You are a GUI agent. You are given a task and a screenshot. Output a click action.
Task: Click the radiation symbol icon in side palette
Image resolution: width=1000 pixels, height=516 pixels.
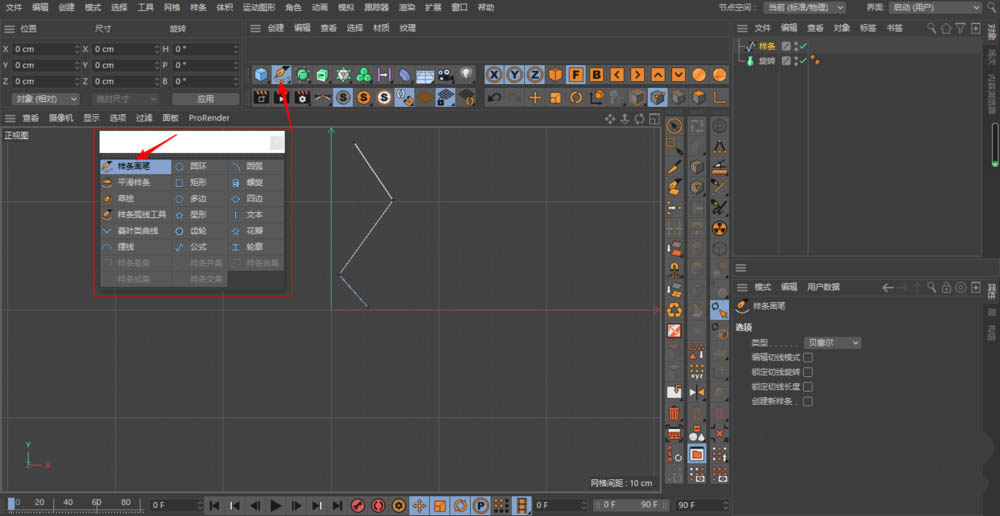pos(720,228)
